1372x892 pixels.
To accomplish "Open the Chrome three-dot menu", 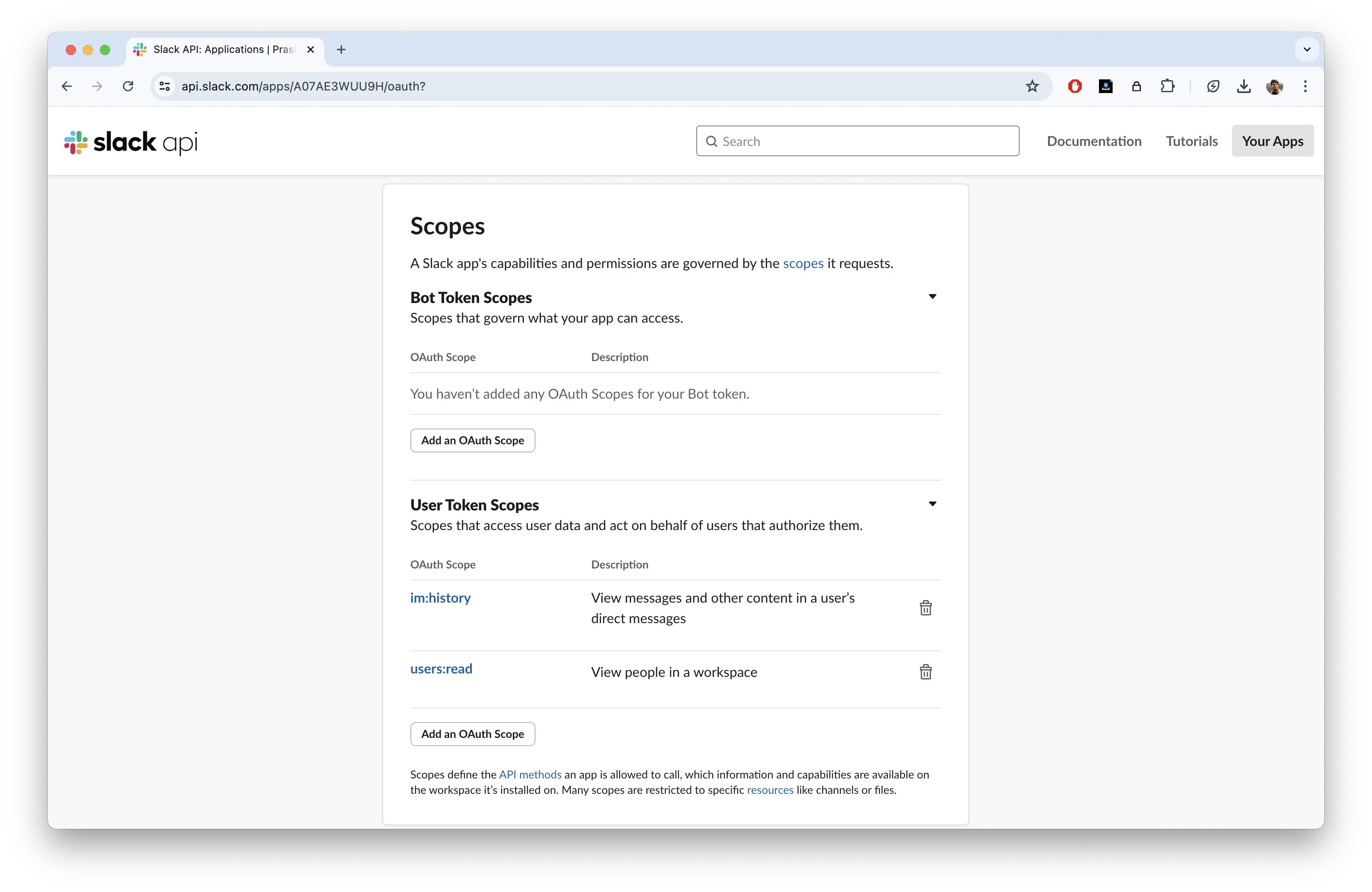I will point(1305,86).
